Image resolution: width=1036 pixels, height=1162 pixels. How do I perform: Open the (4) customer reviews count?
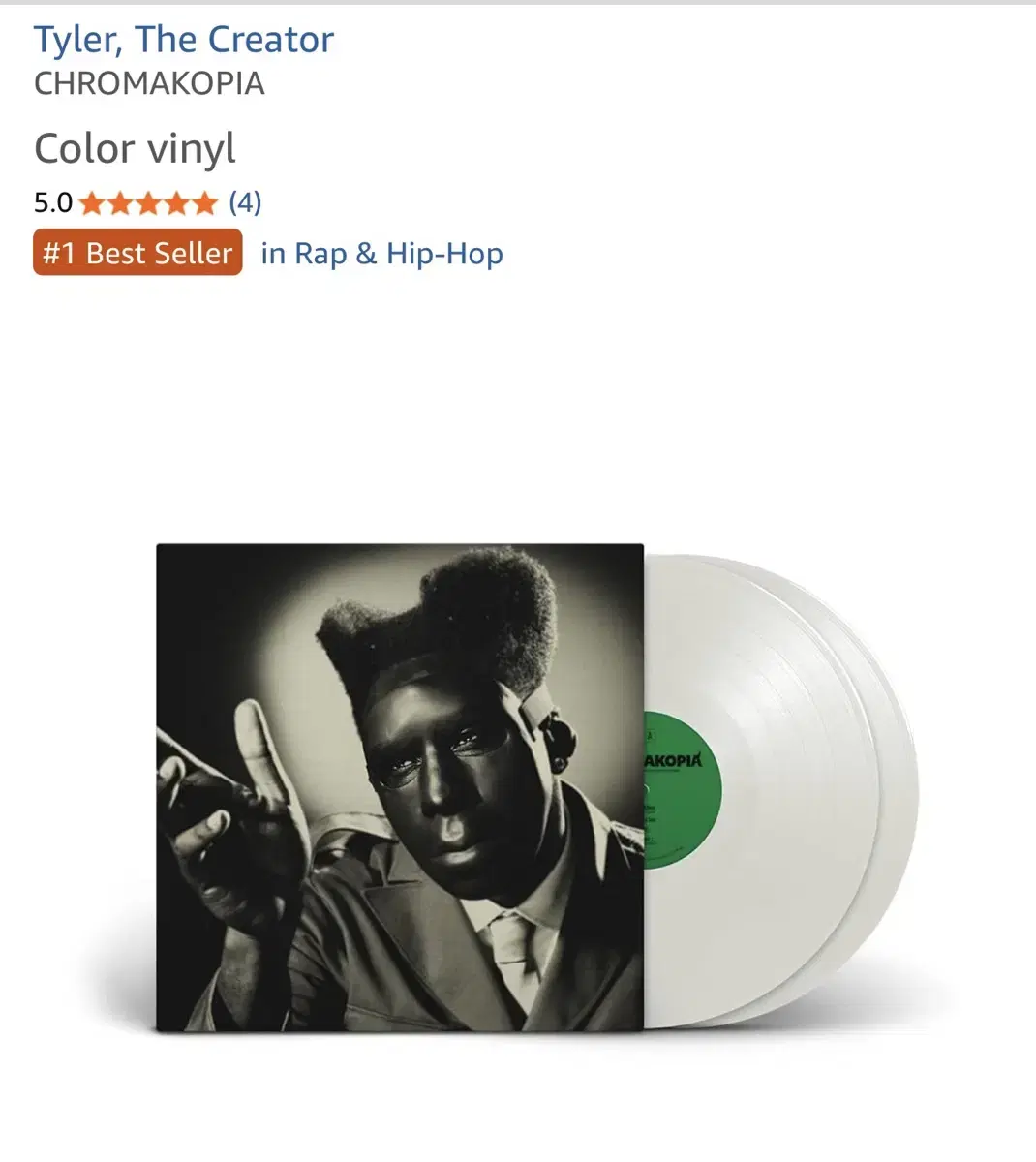(x=245, y=202)
